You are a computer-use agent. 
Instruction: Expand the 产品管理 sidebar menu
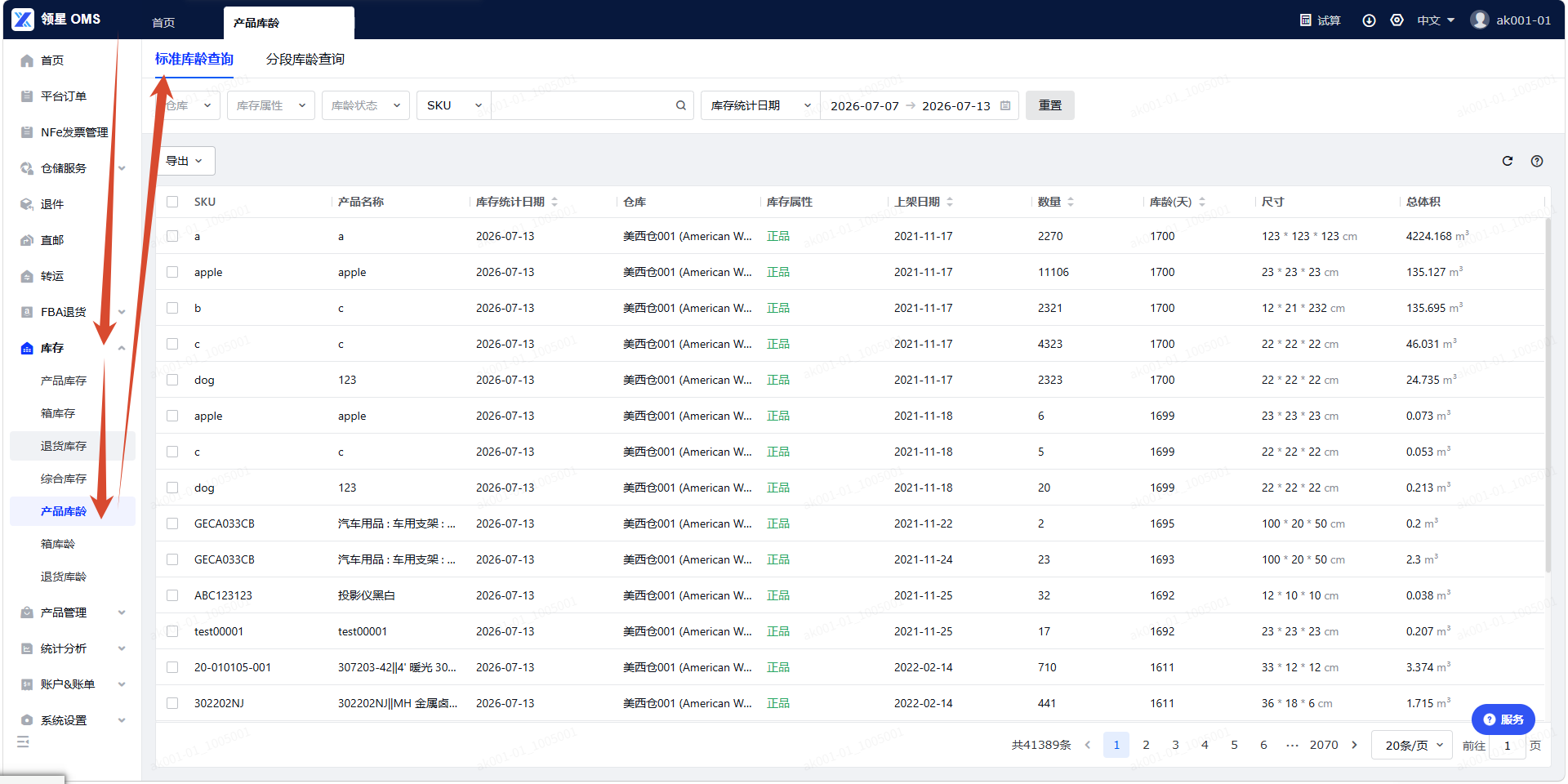[x=72, y=612]
